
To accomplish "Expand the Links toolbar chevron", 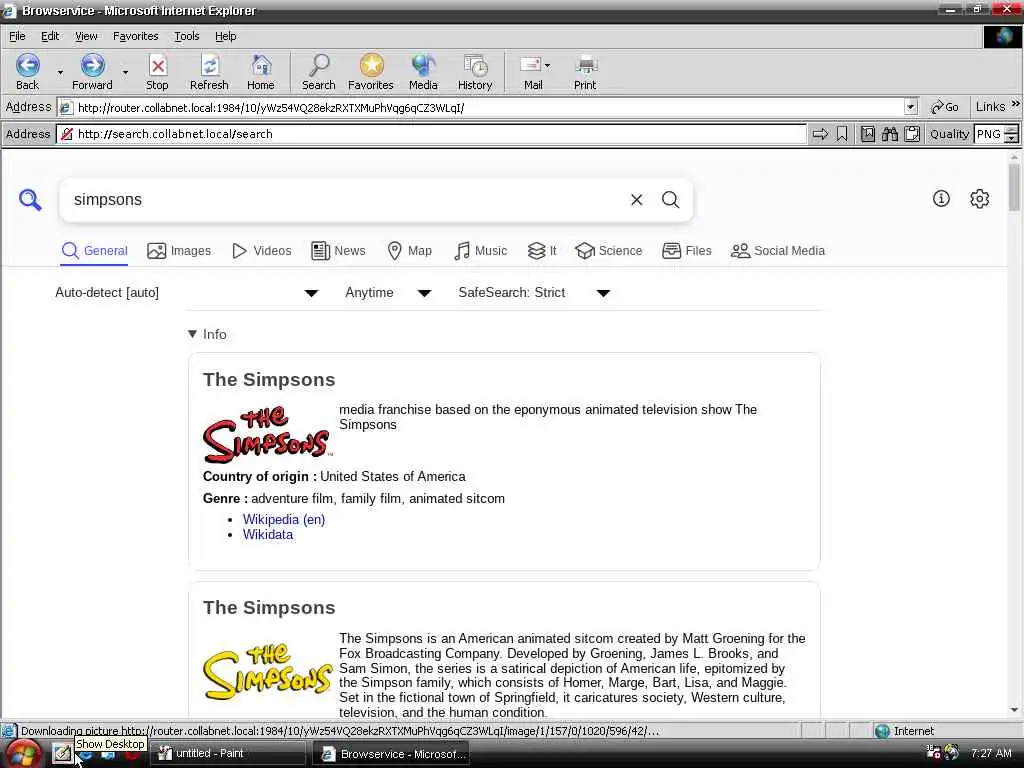I will [x=1016, y=104].
